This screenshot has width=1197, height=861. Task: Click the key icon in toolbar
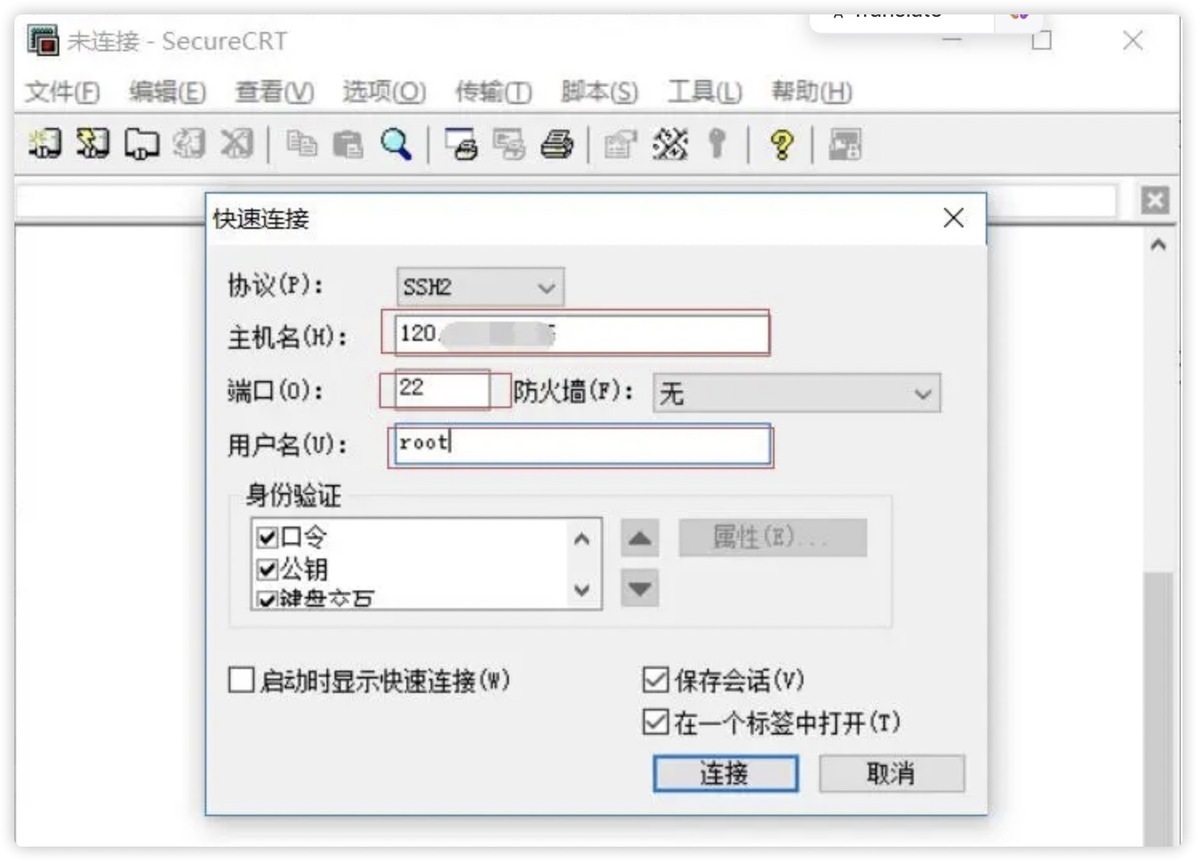pyautogui.click(x=717, y=144)
